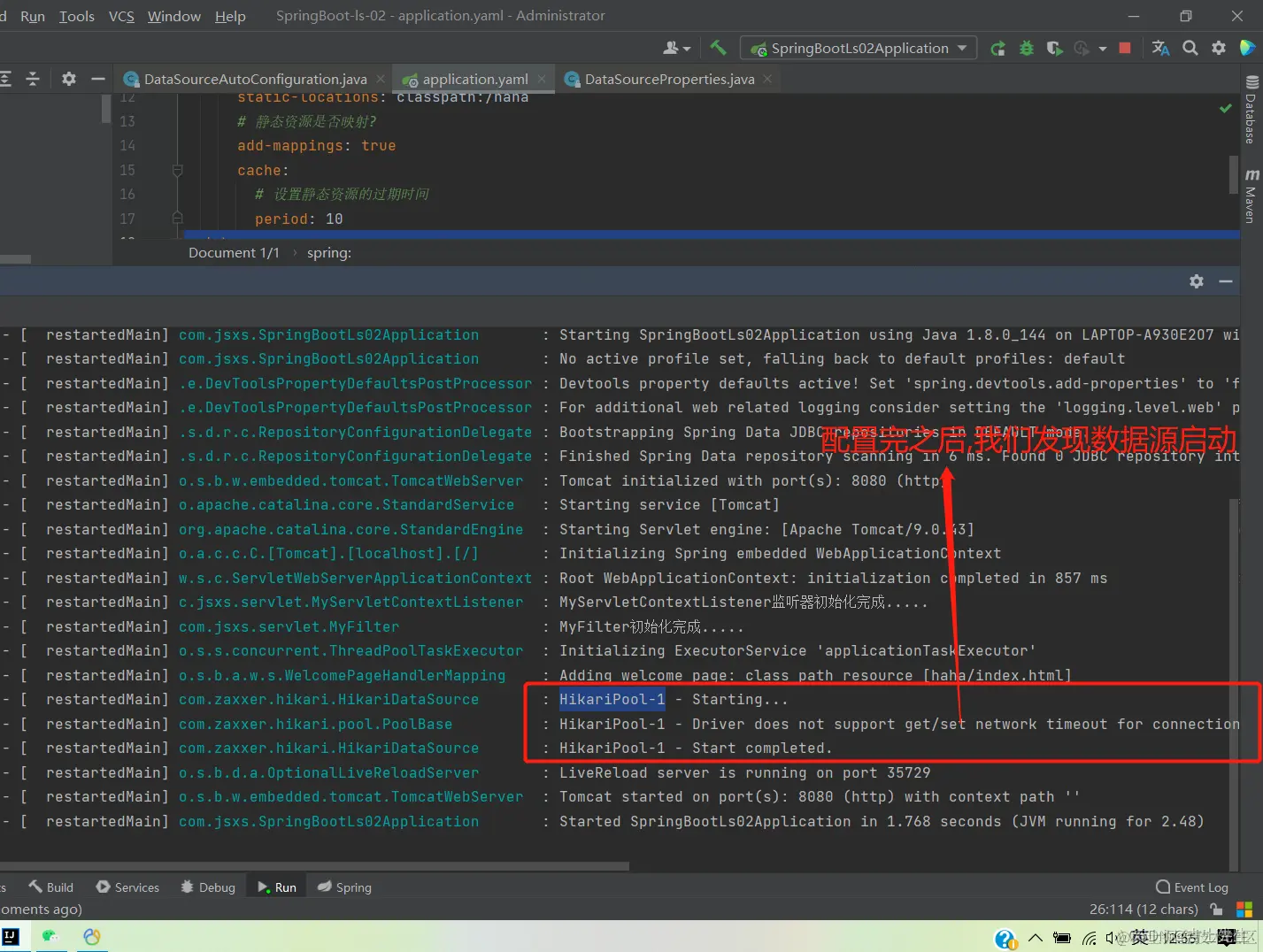Viewport: 1263px width, 952px height.
Task: Open the Run menu
Action: coord(32,16)
